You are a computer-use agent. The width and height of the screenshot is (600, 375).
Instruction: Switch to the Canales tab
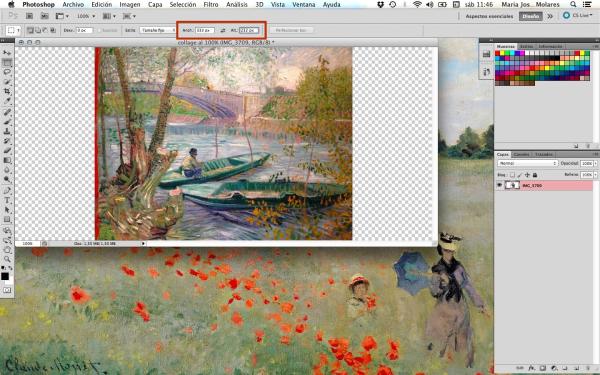coord(521,155)
